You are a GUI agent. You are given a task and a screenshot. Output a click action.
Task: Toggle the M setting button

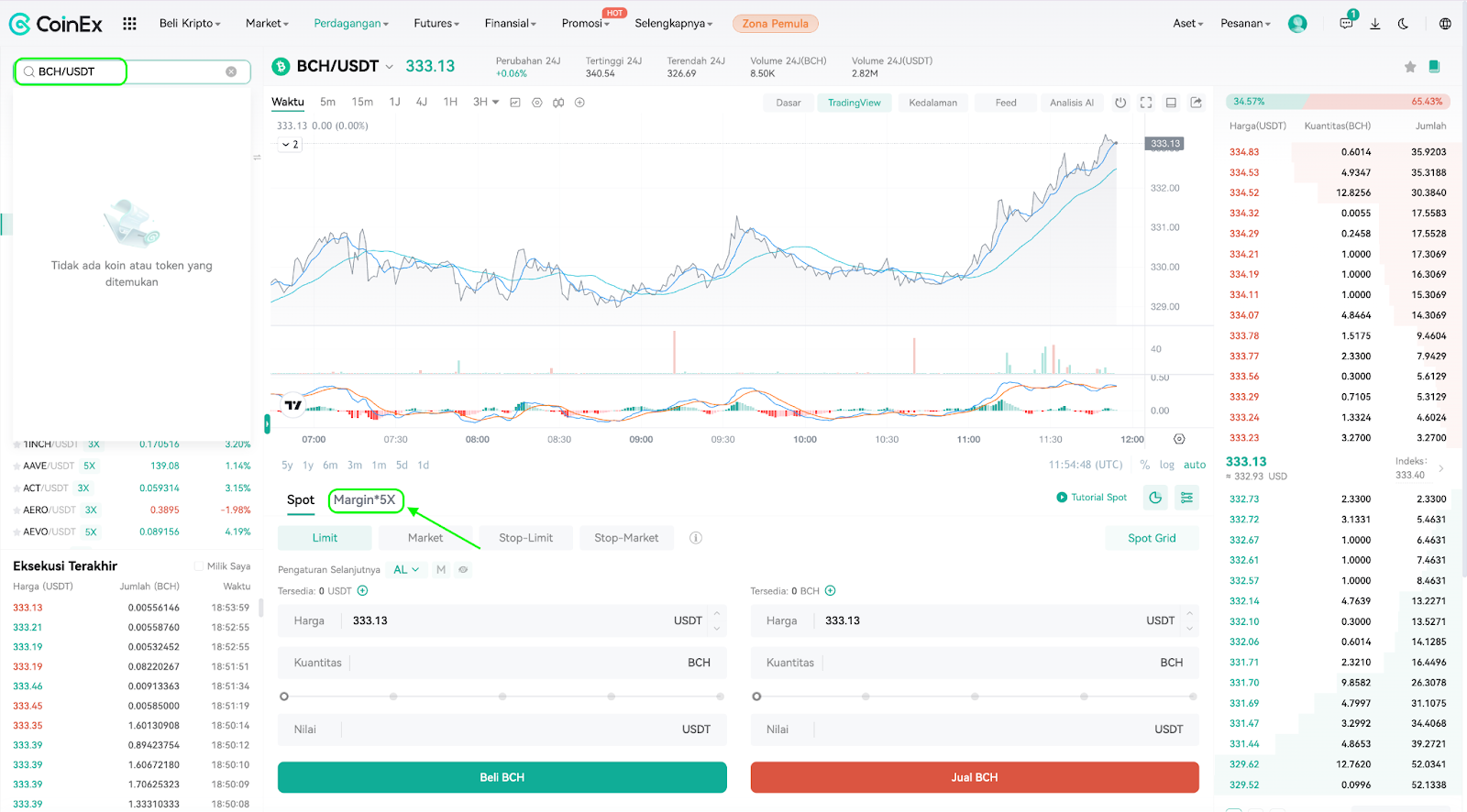(x=441, y=570)
